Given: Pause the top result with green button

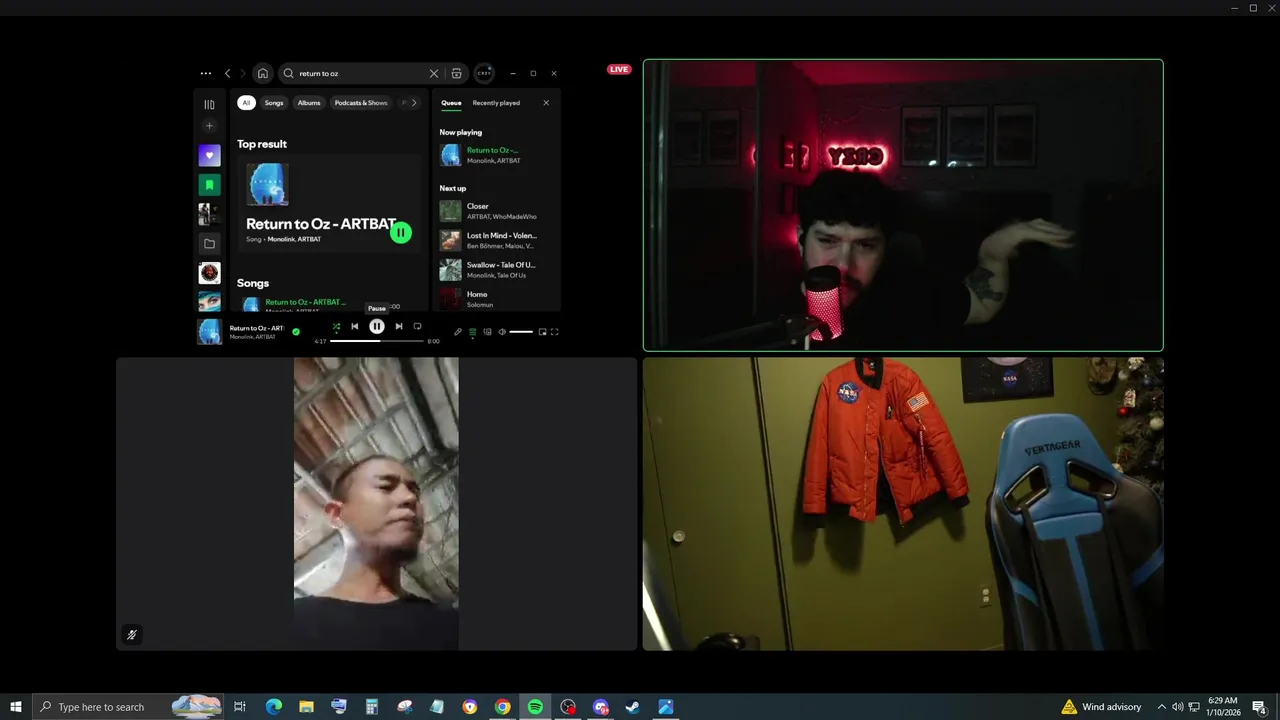Looking at the screenshot, I should [x=400, y=233].
